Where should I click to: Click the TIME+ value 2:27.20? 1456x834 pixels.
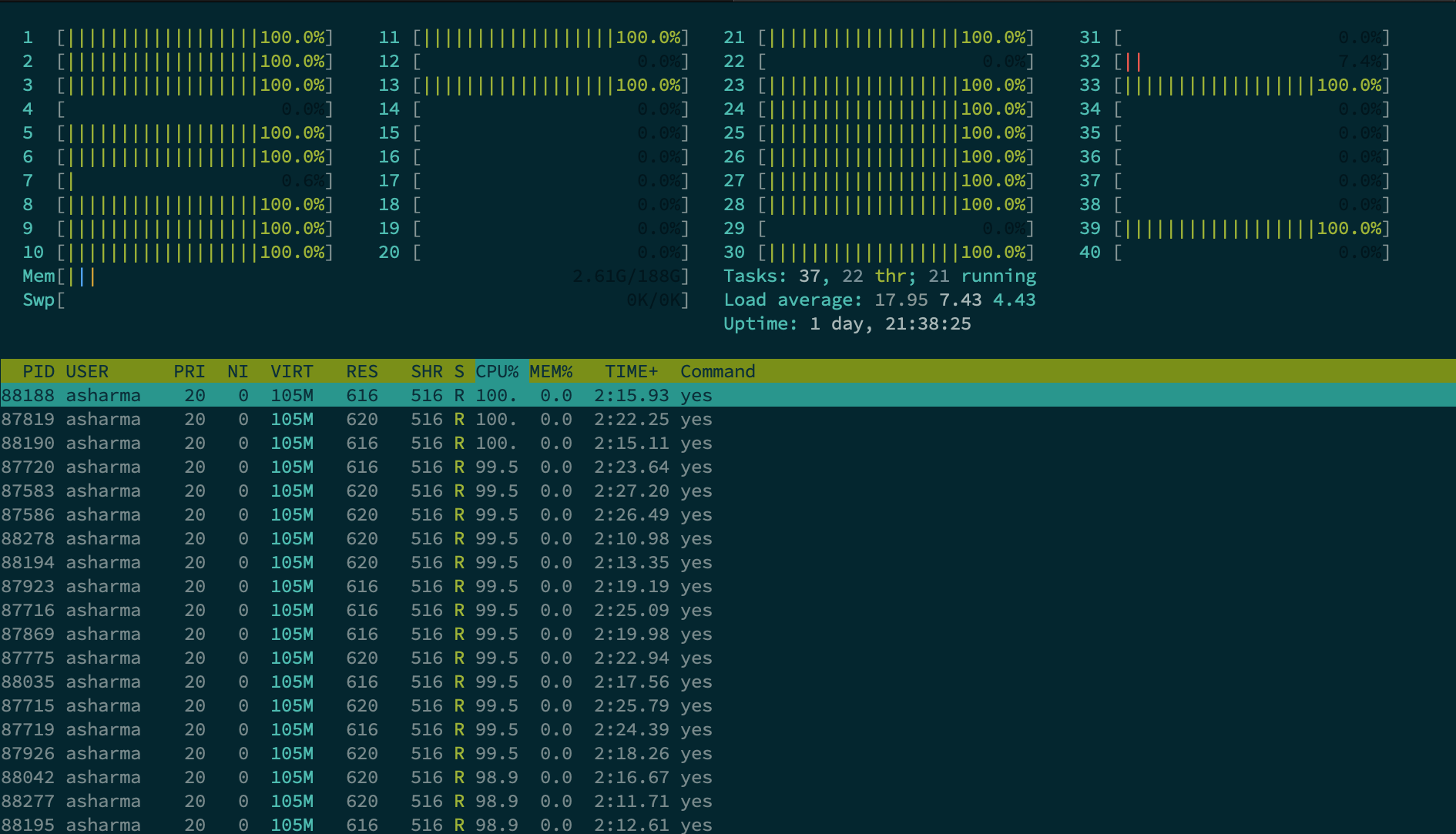pyautogui.click(x=632, y=491)
